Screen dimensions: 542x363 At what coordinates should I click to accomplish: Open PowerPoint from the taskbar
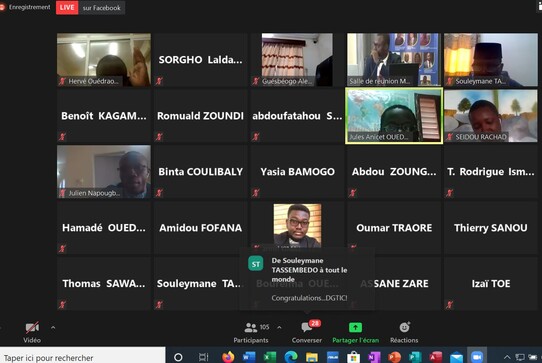point(394,357)
